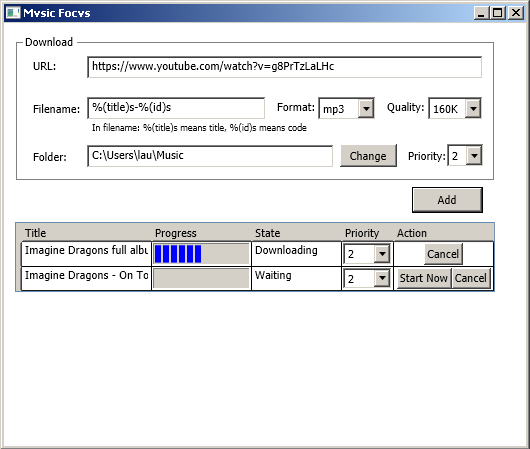Click the Title column header

[x=35, y=233]
